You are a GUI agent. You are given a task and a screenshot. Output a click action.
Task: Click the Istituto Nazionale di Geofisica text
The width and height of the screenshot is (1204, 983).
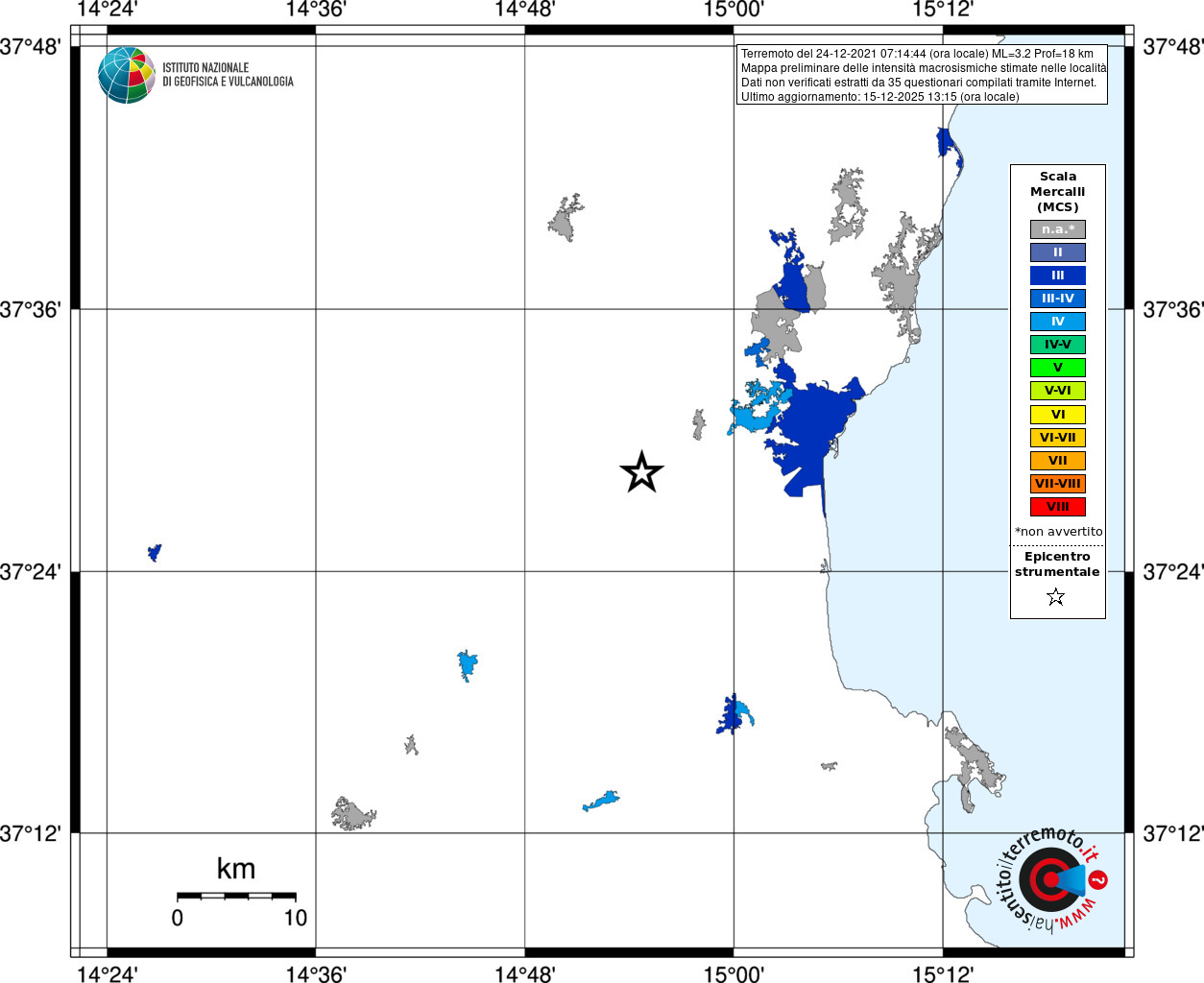click(x=228, y=75)
